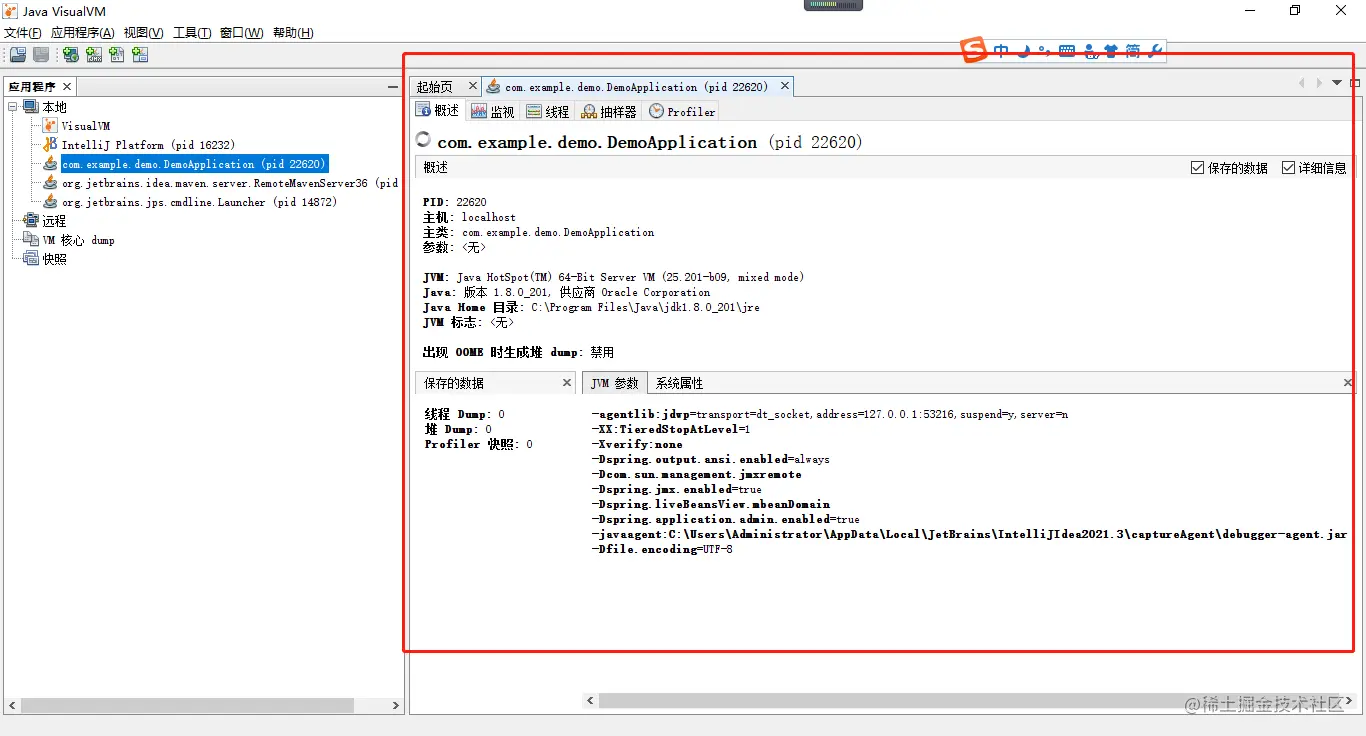Close the 应用程序 panel tab
The height and width of the screenshot is (736, 1366).
click(x=67, y=87)
